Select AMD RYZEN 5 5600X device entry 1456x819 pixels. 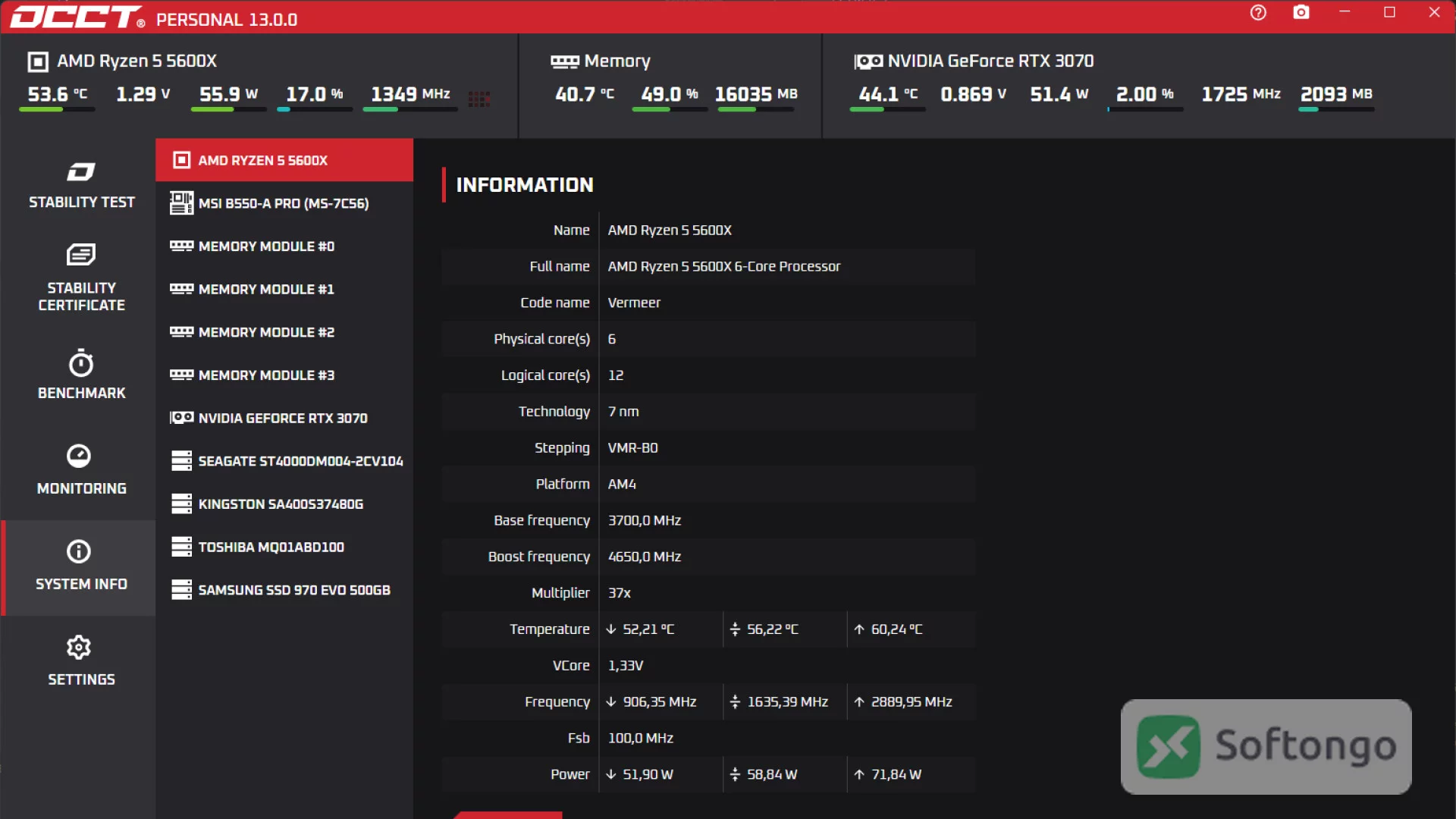284,160
